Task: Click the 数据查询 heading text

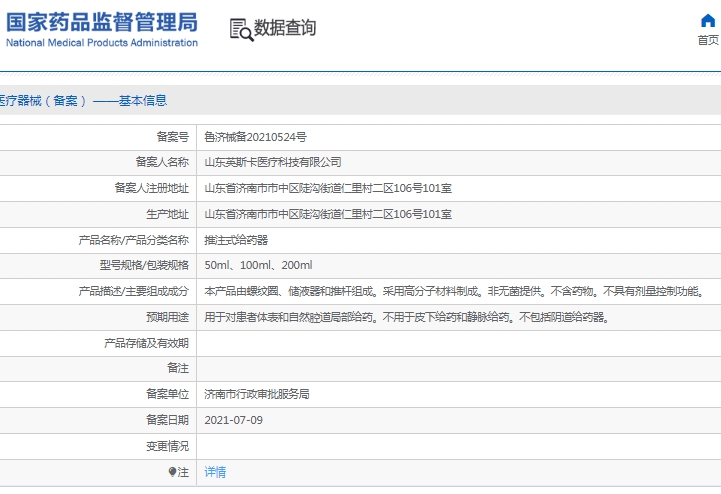Action: coord(285,28)
